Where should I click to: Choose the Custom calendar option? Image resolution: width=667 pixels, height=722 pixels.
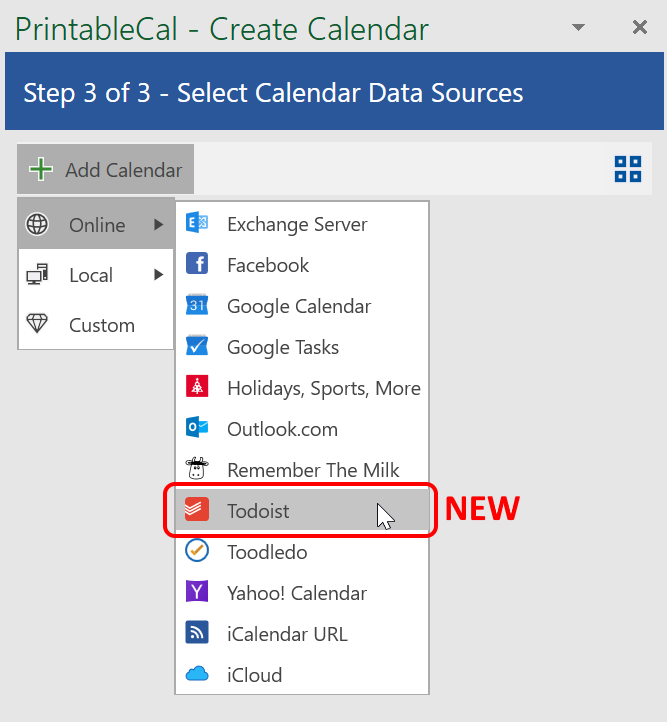[x=101, y=325]
